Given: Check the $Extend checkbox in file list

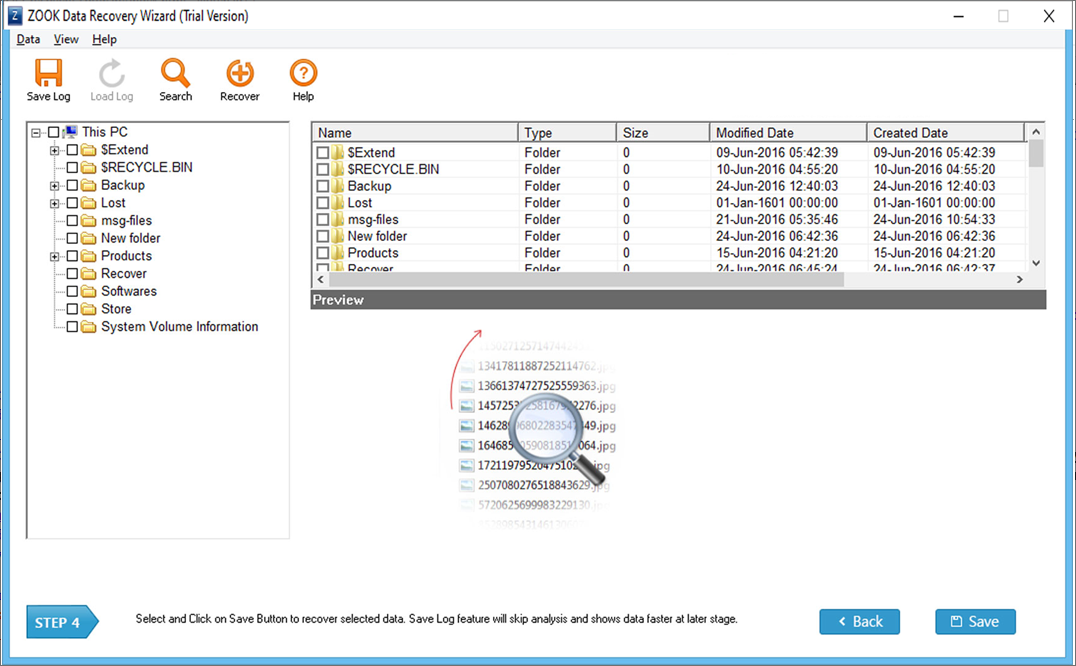Looking at the screenshot, I should point(323,152).
